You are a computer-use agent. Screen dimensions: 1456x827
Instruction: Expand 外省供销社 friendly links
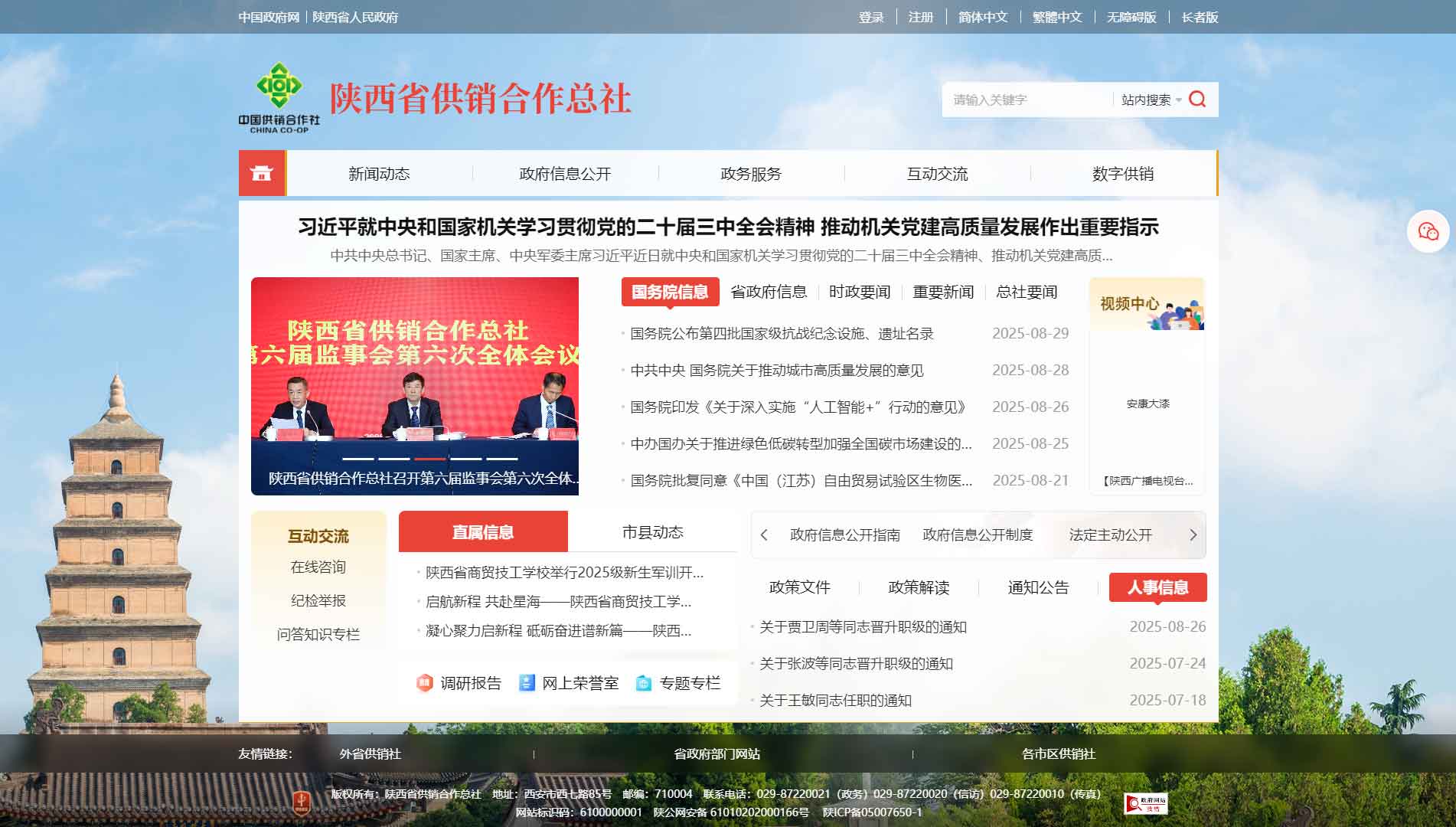tap(371, 753)
